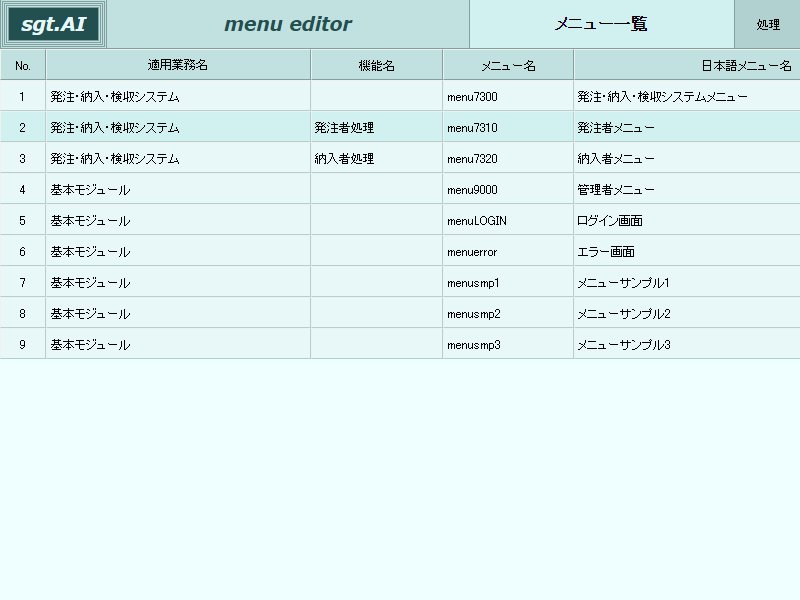Select the メニュー一覧 header tab

602,24
